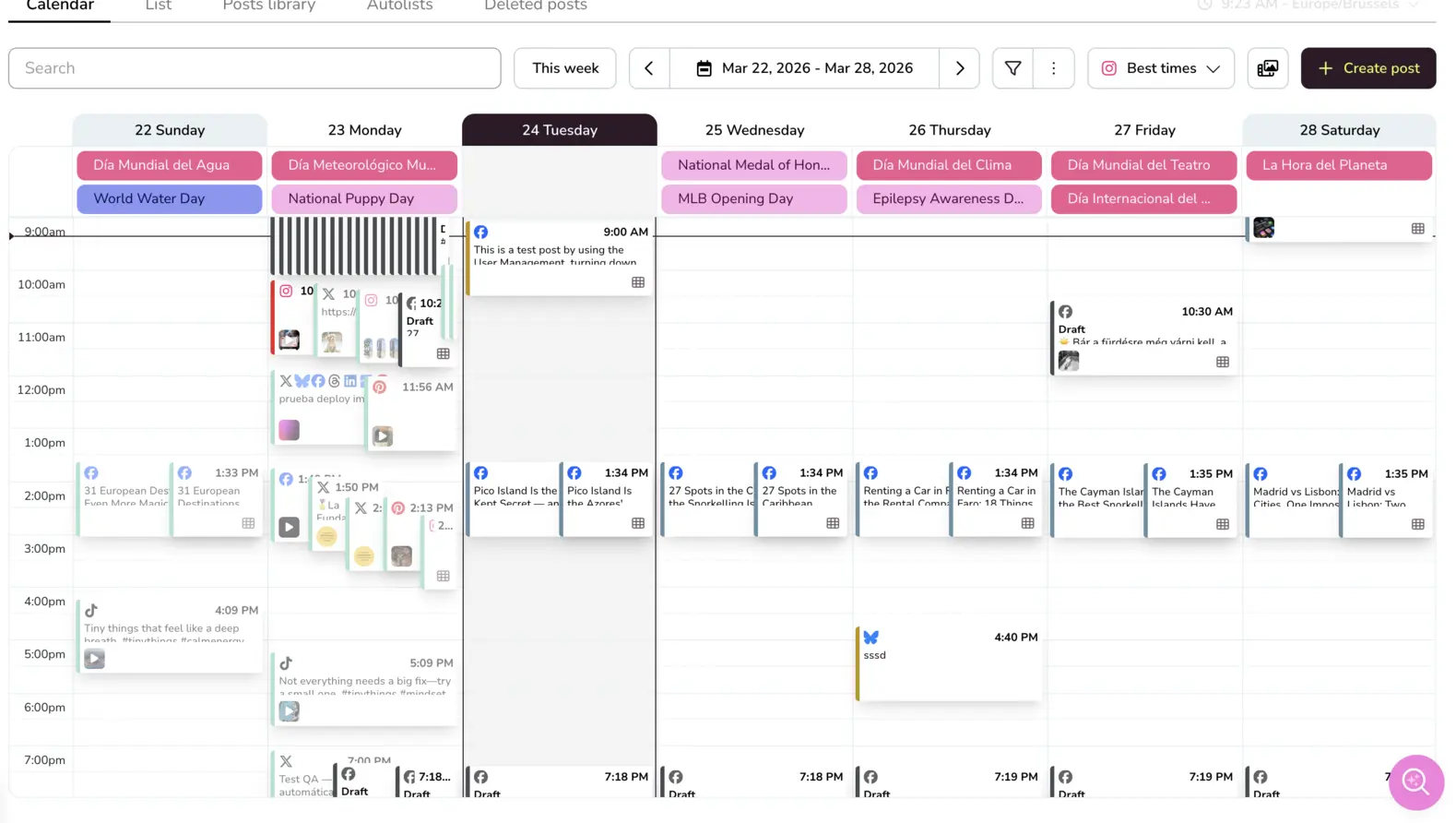The image size is (1456, 823).
Task: Open Friday 10:30 AM Draft post
Action: [1143, 338]
